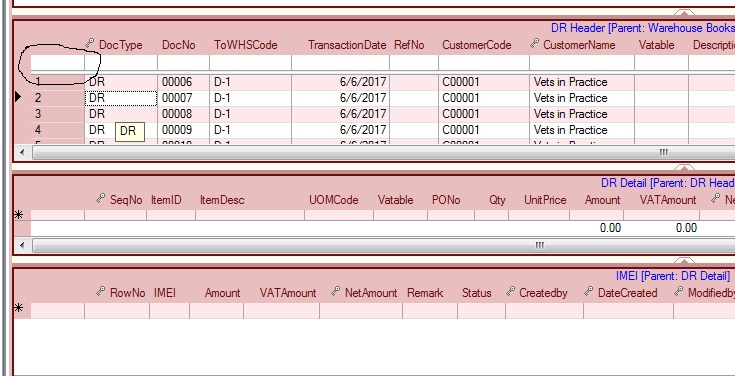Image resolution: width=735 pixels, height=376 pixels.
Task: Click the UOMCode column header
Action: 334,200
